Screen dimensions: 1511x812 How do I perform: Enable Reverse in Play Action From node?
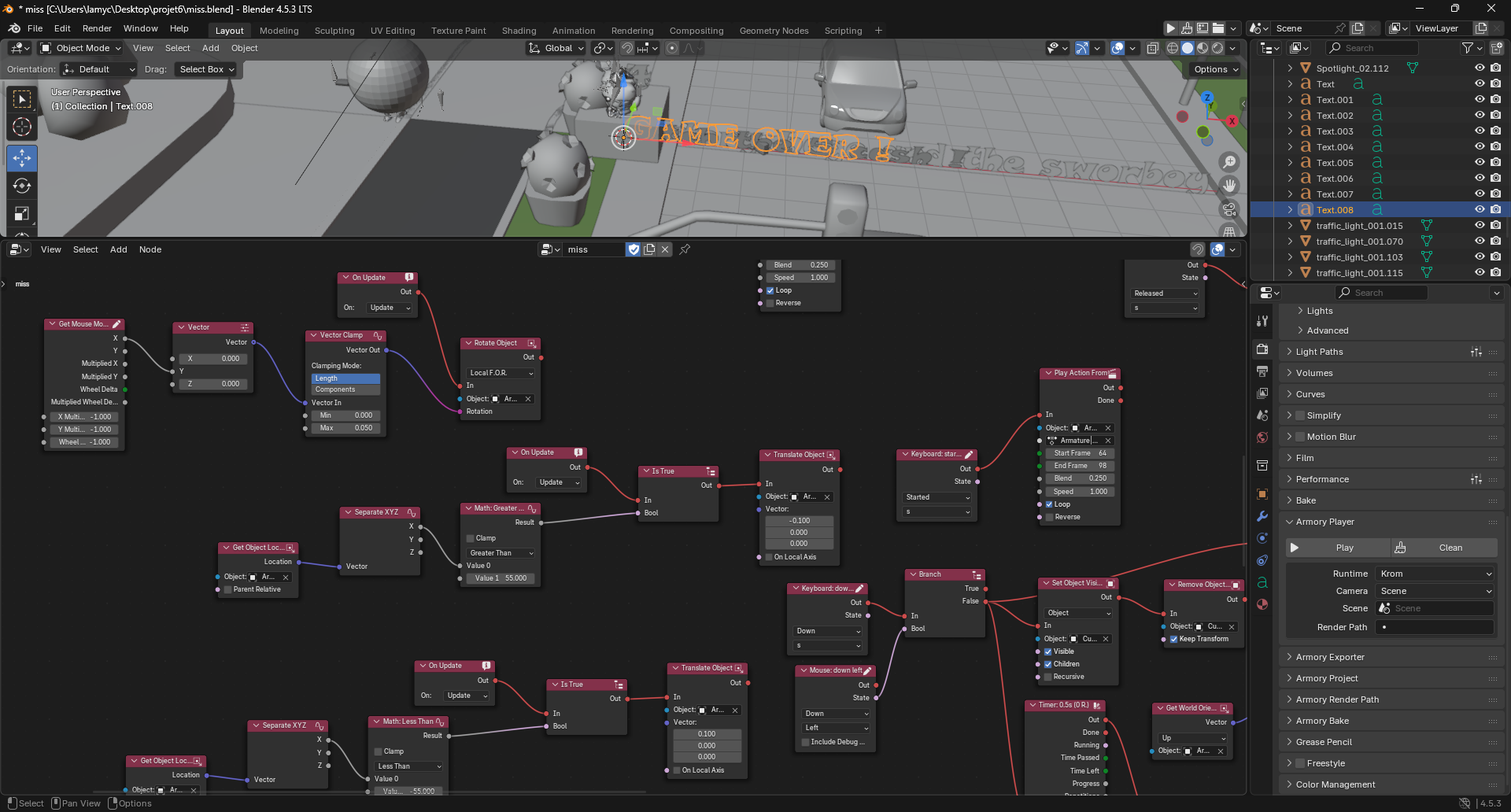tap(1049, 517)
